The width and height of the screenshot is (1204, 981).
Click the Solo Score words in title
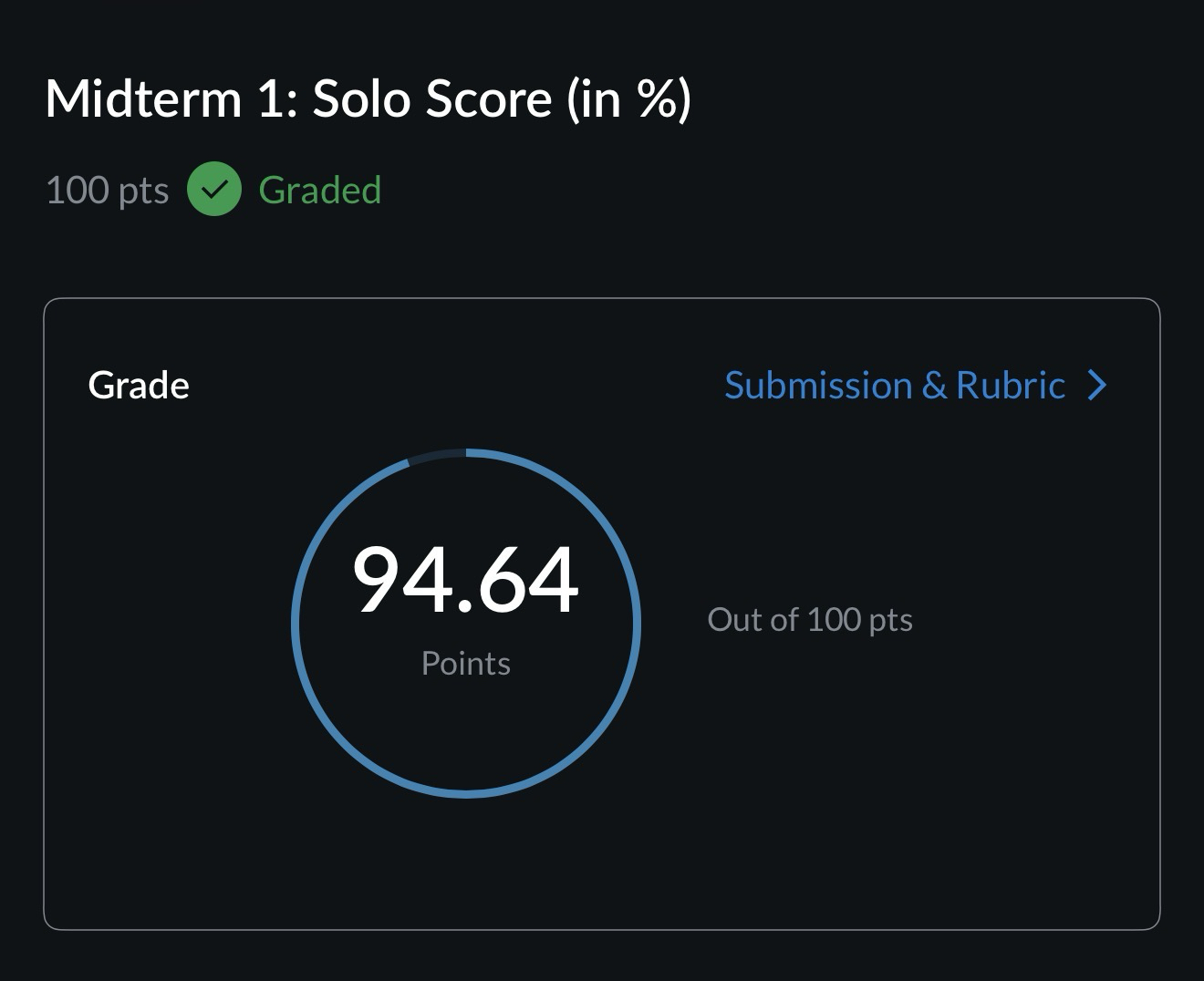(432, 98)
